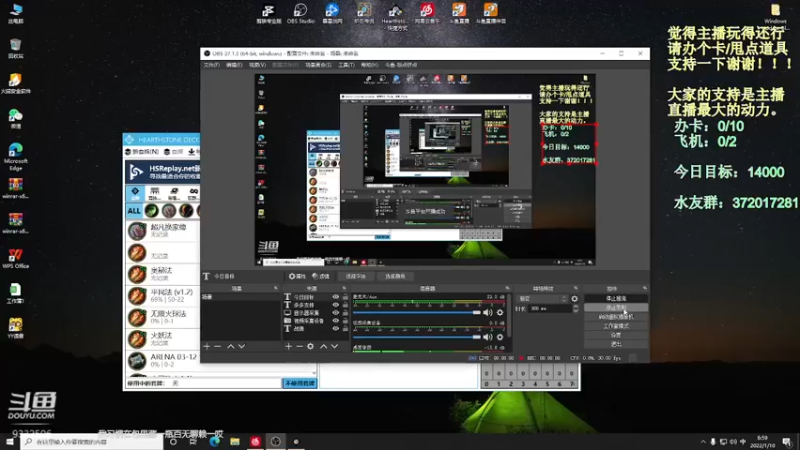Mute the 麦克风/Aux mixer channel speaker icon
This screenshot has width=800, height=450.
click(x=488, y=312)
